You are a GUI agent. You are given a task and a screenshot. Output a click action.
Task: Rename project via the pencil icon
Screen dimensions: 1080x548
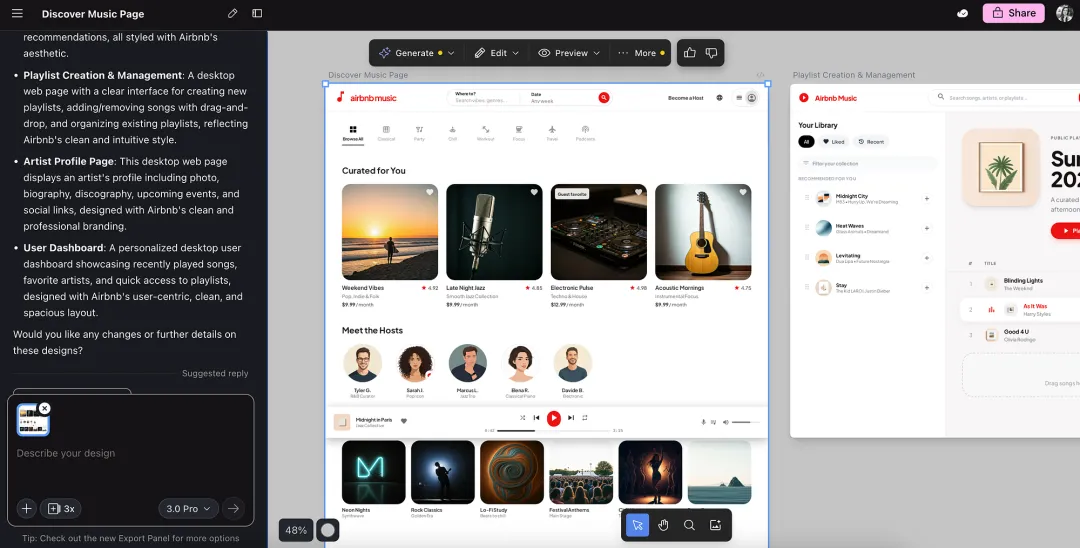click(233, 14)
